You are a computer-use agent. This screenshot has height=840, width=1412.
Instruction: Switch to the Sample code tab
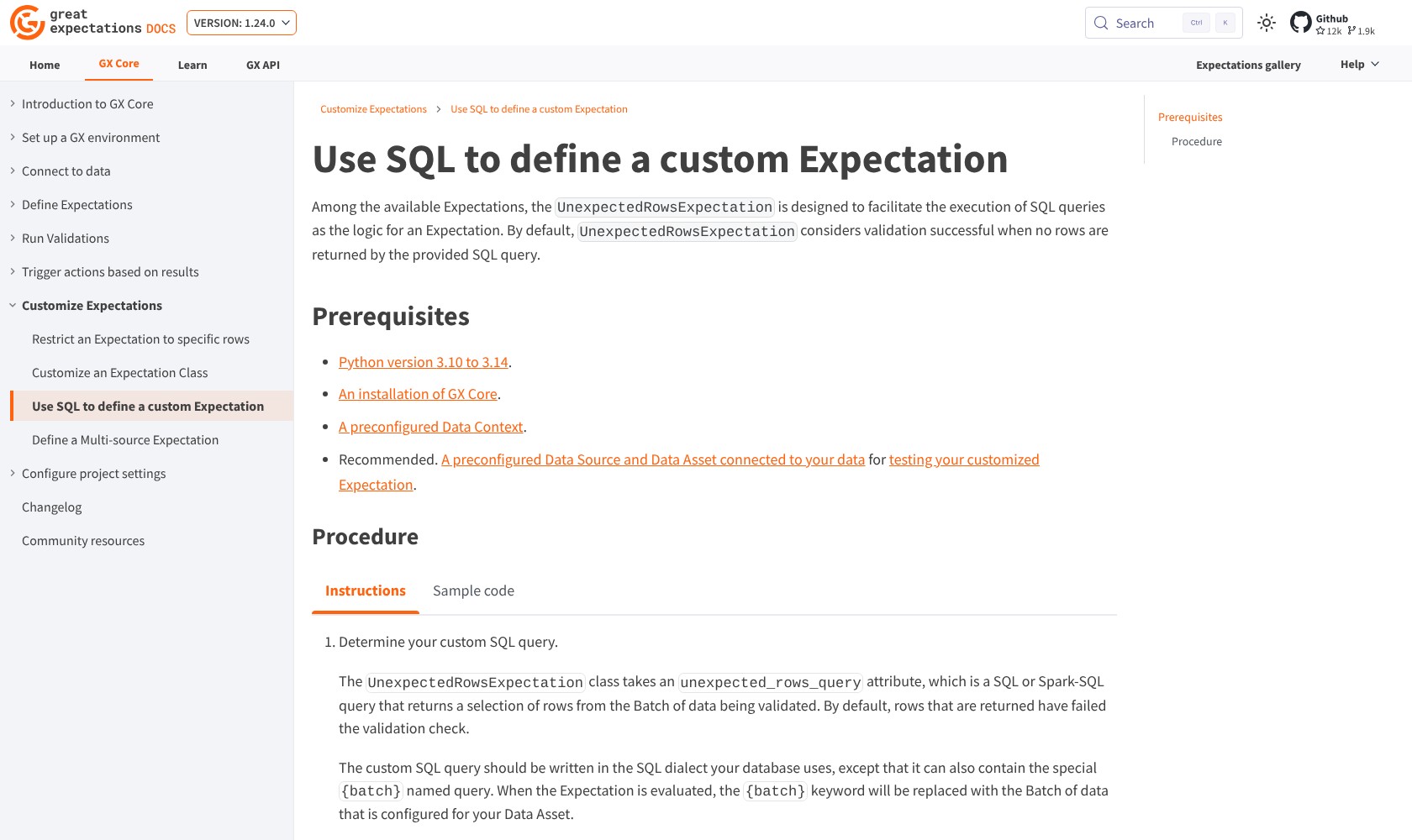(473, 591)
